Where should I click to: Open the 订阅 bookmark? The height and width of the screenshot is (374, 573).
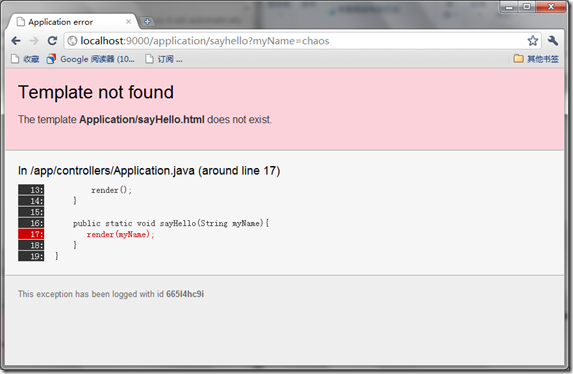164,59
